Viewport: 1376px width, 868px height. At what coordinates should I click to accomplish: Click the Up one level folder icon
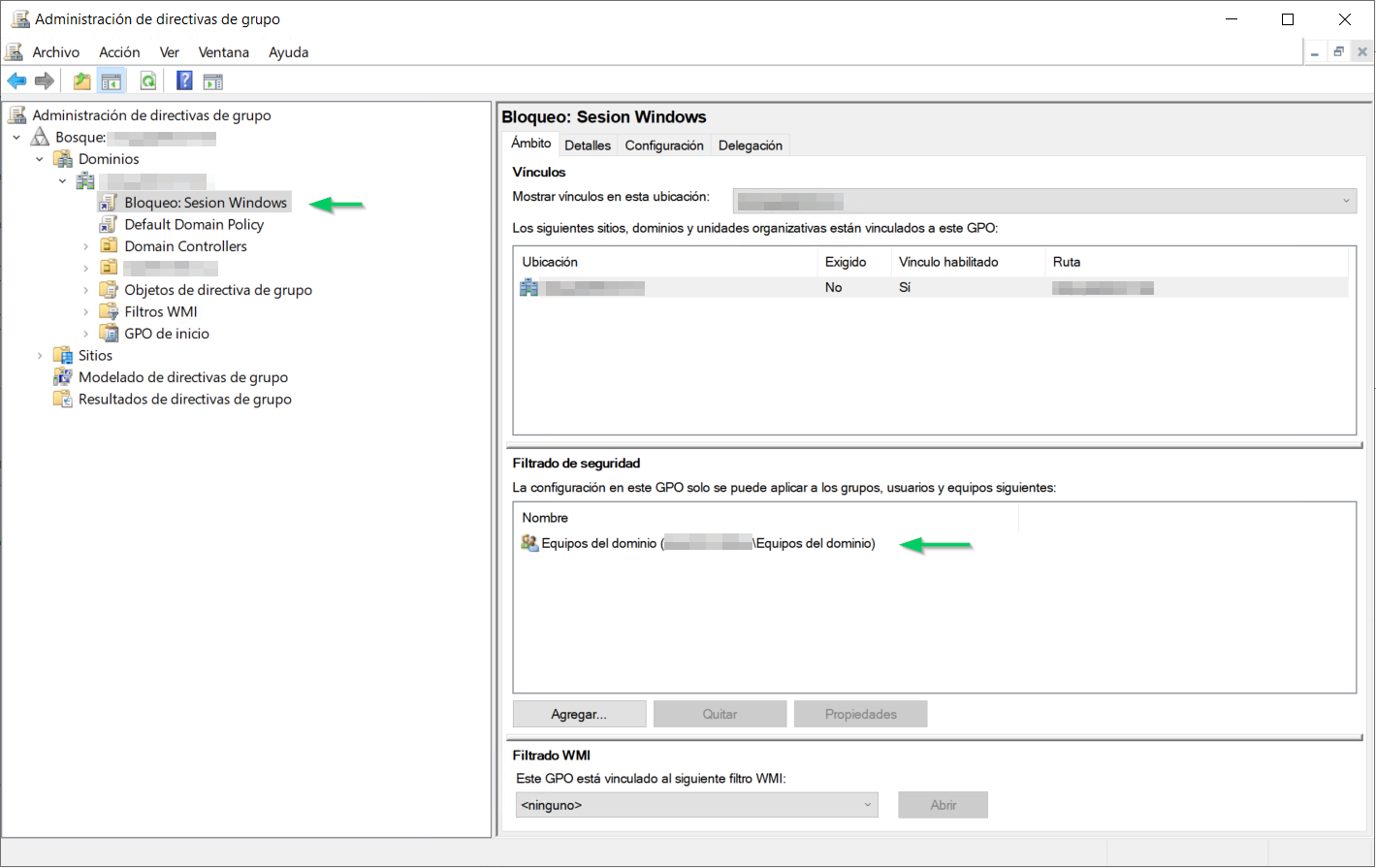tap(82, 81)
